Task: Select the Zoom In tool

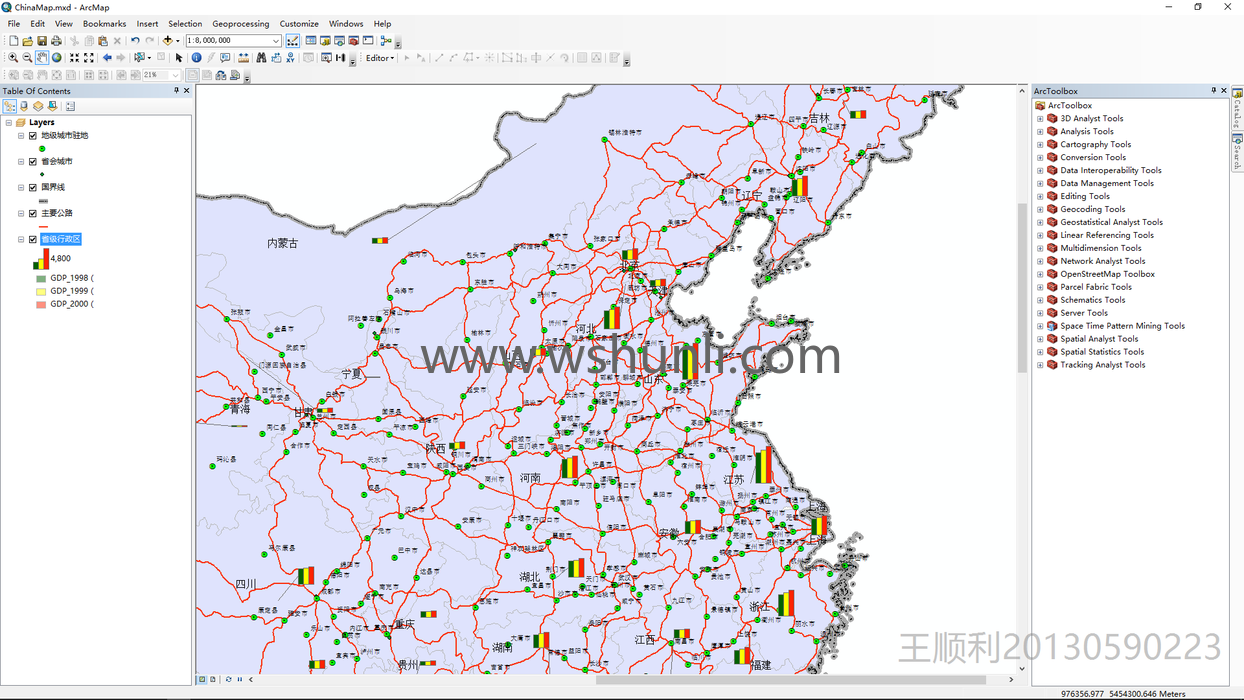Action: point(13,58)
